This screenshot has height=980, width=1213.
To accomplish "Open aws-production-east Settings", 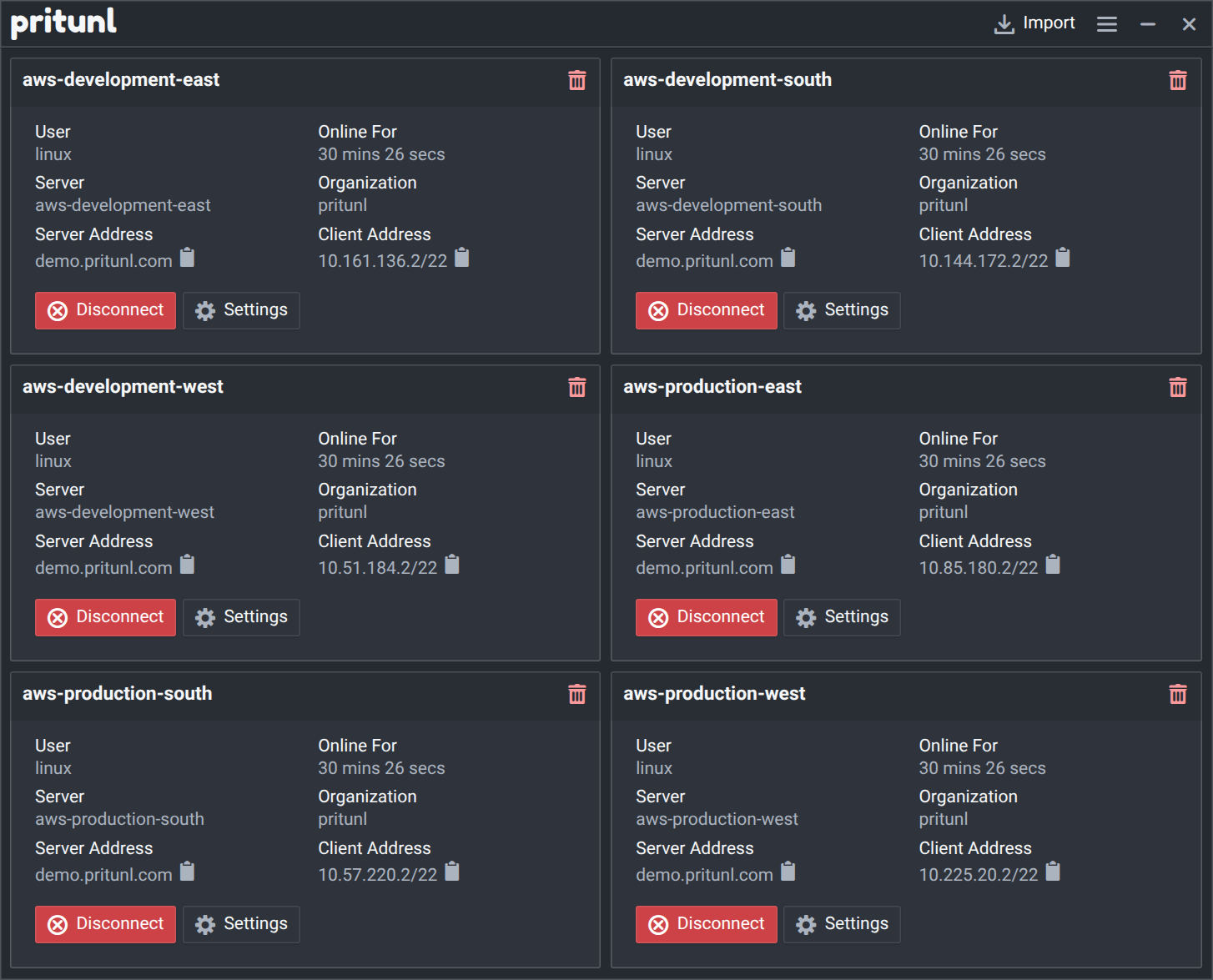I will pyautogui.click(x=842, y=617).
